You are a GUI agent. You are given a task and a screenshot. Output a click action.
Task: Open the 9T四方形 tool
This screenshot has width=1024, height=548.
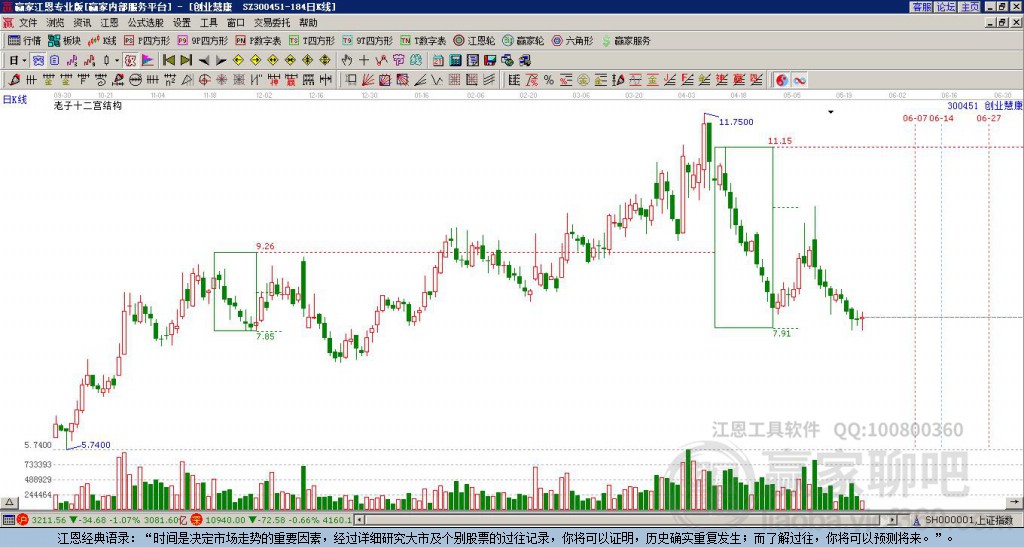point(368,40)
